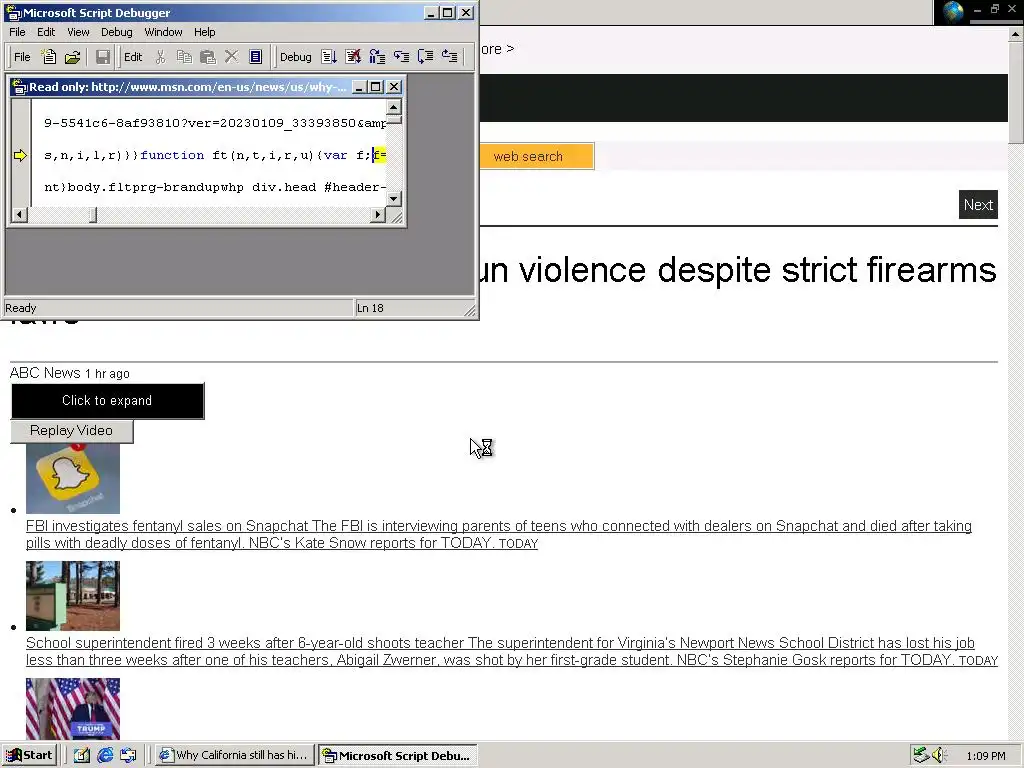Open School superintendent fired story link
The width and height of the screenshot is (1024, 768).
pyautogui.click(x=512, y=651)
